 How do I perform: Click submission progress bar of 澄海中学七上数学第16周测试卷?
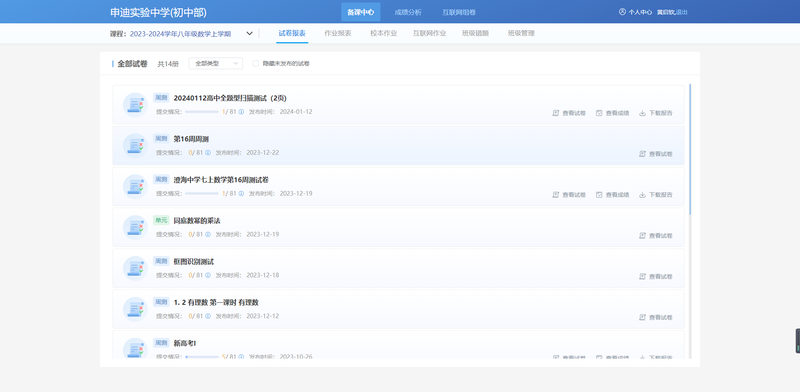tap(202, 193)
